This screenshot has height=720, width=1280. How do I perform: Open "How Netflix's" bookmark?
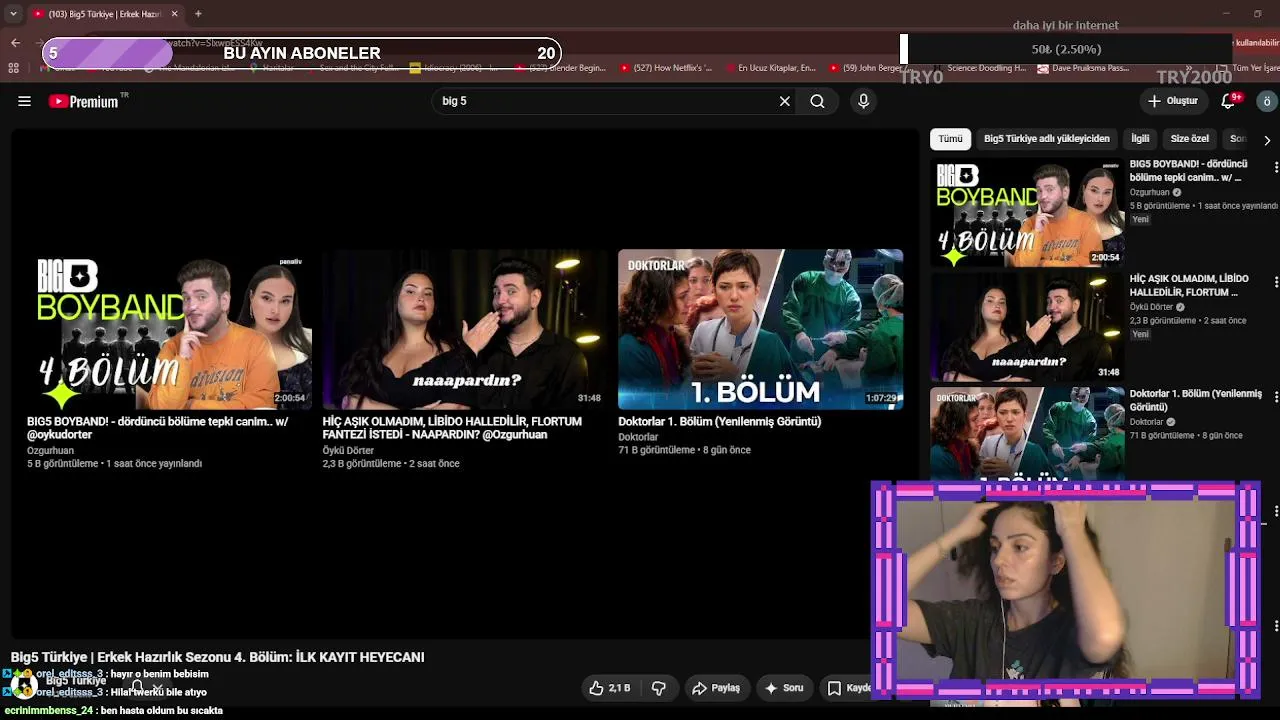click(665, 68)
